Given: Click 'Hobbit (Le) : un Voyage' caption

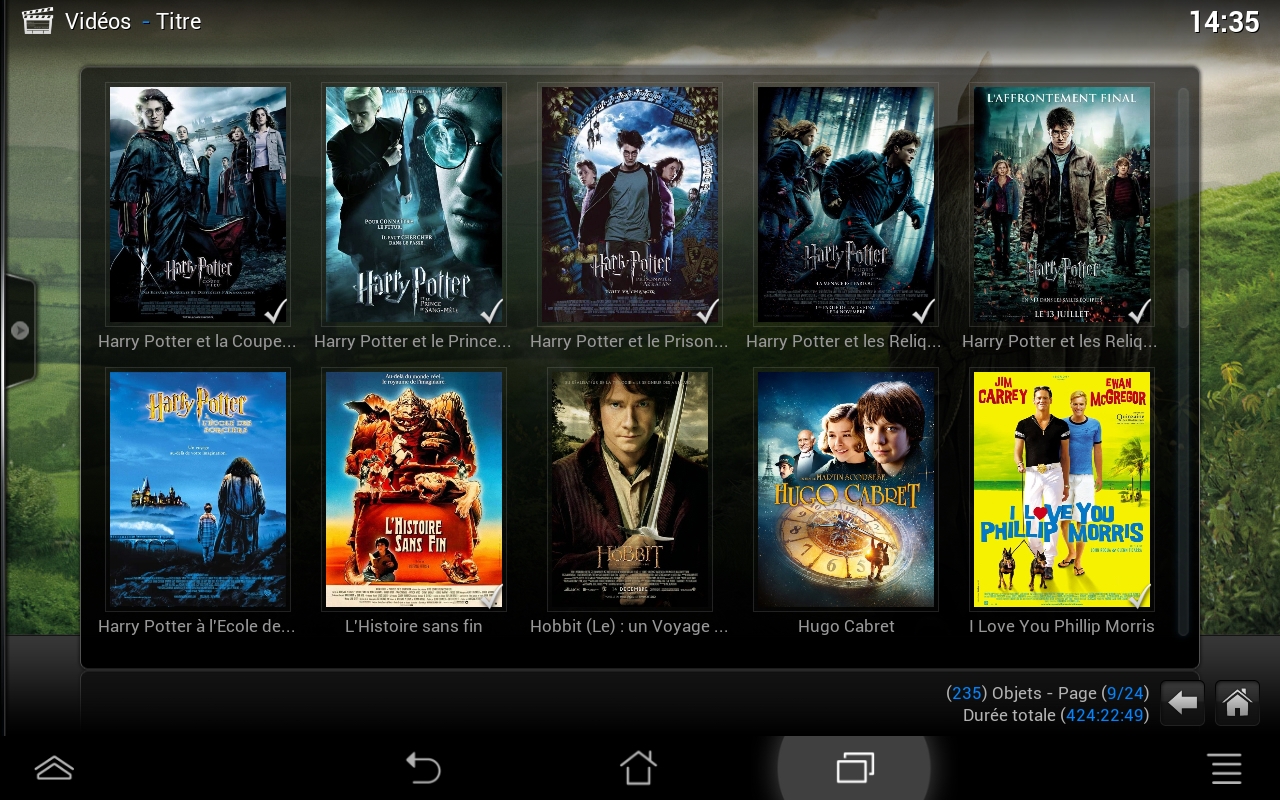Looking at the screenshot, I should [x=630, y=626].
